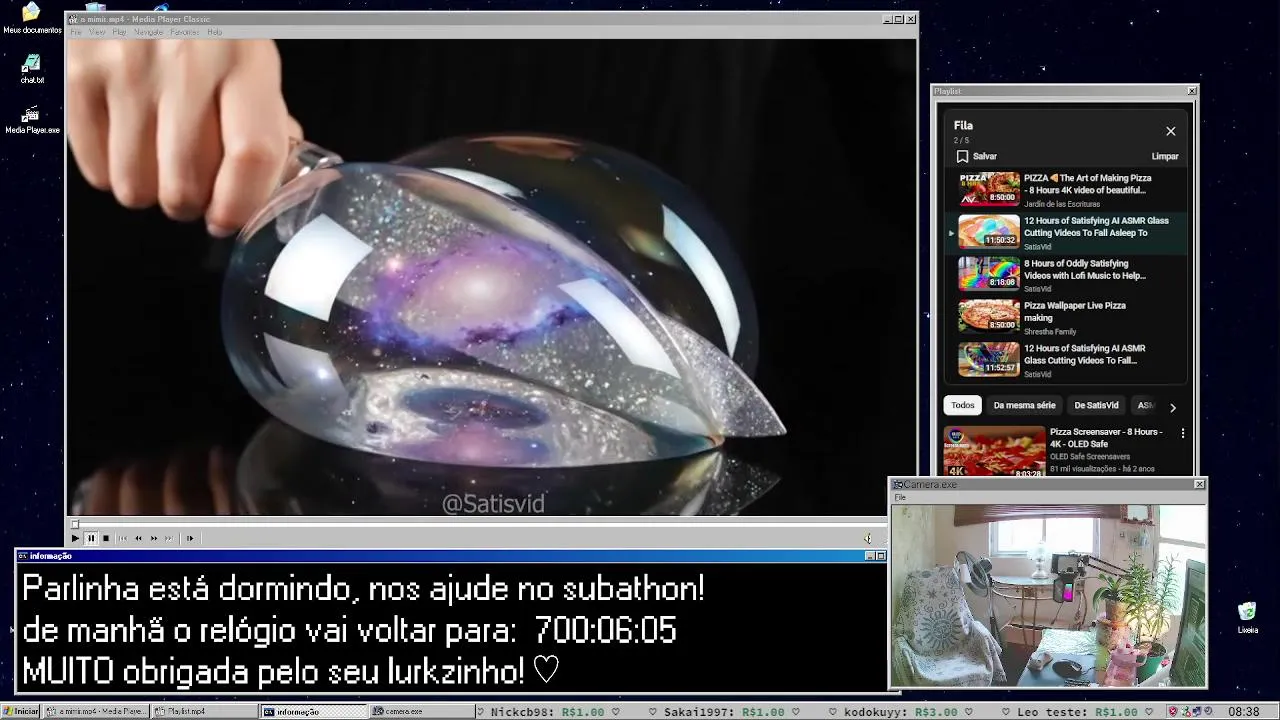Click 'Shrestha Family' channel name

pyautogui.click(x=1050, y=331)
